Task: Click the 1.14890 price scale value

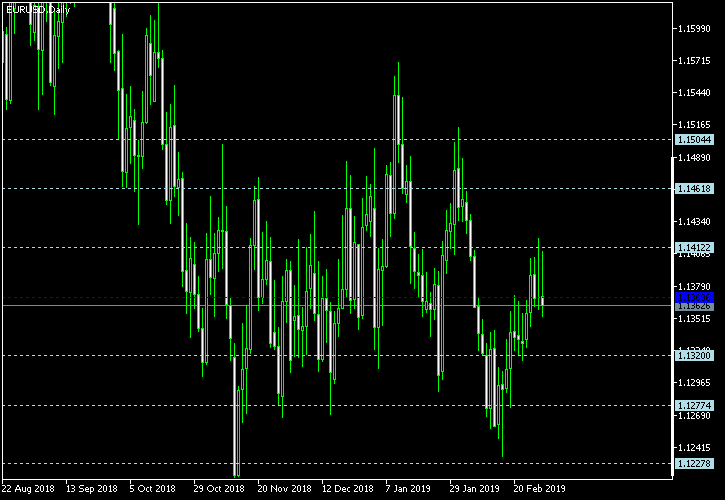Action: click(x=694, y=158)
